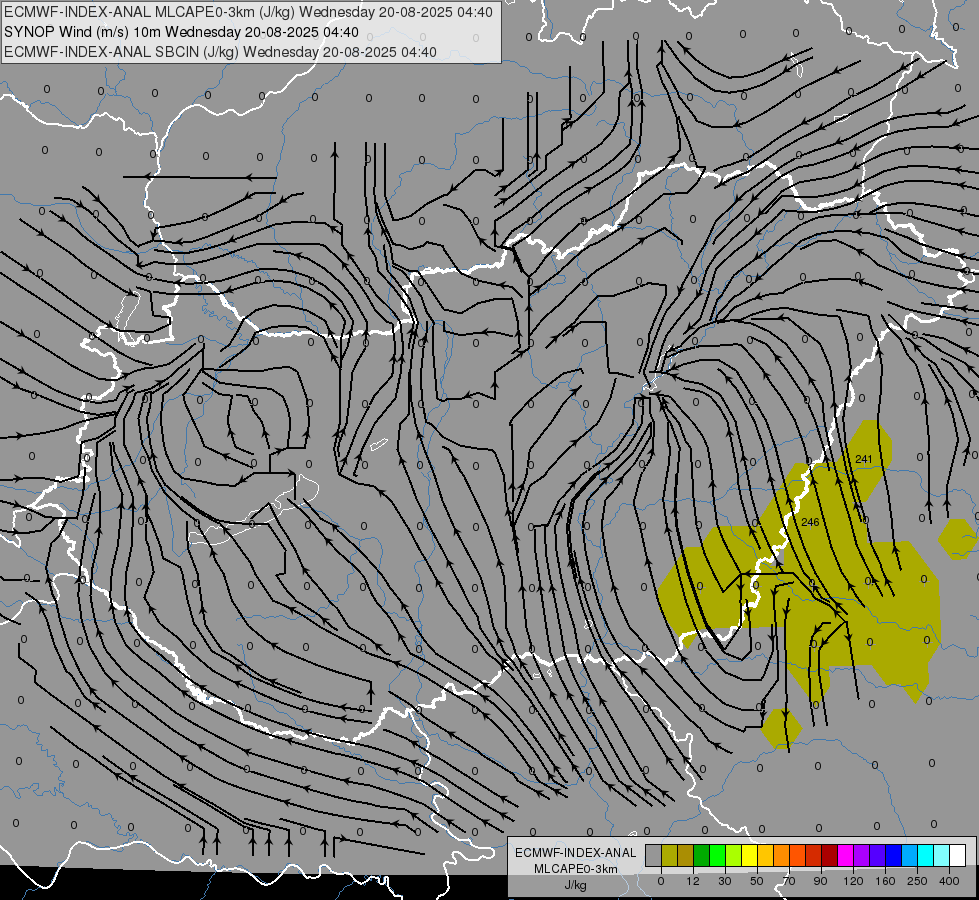Choose the pale cyan swatch left of 400

click(x=942, y=855)
